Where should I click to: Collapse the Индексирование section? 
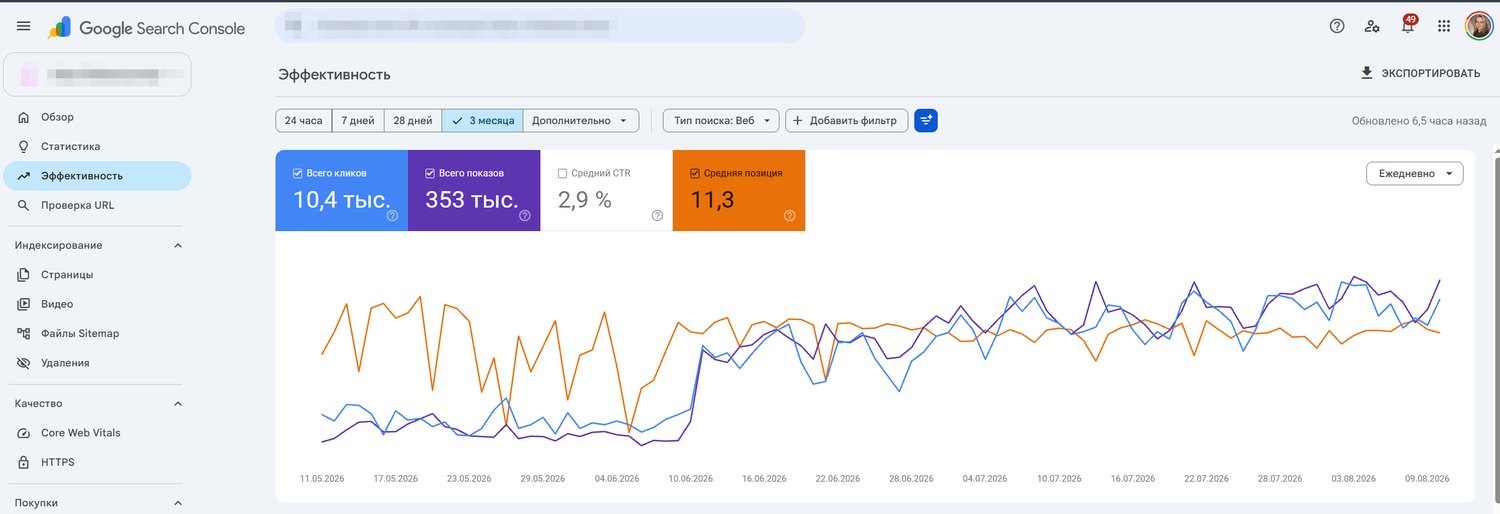click(178, 245)
